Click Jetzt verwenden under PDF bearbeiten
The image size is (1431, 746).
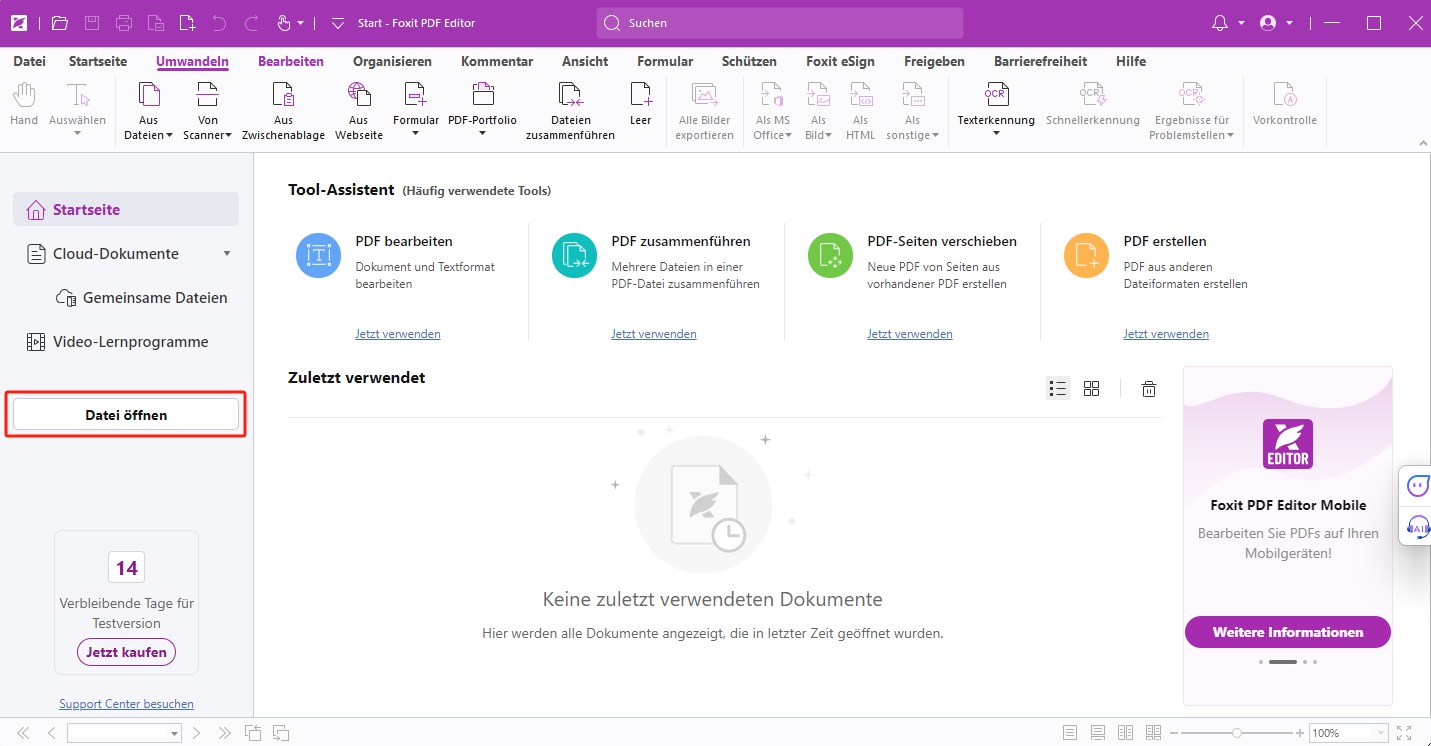click(398, 334)
